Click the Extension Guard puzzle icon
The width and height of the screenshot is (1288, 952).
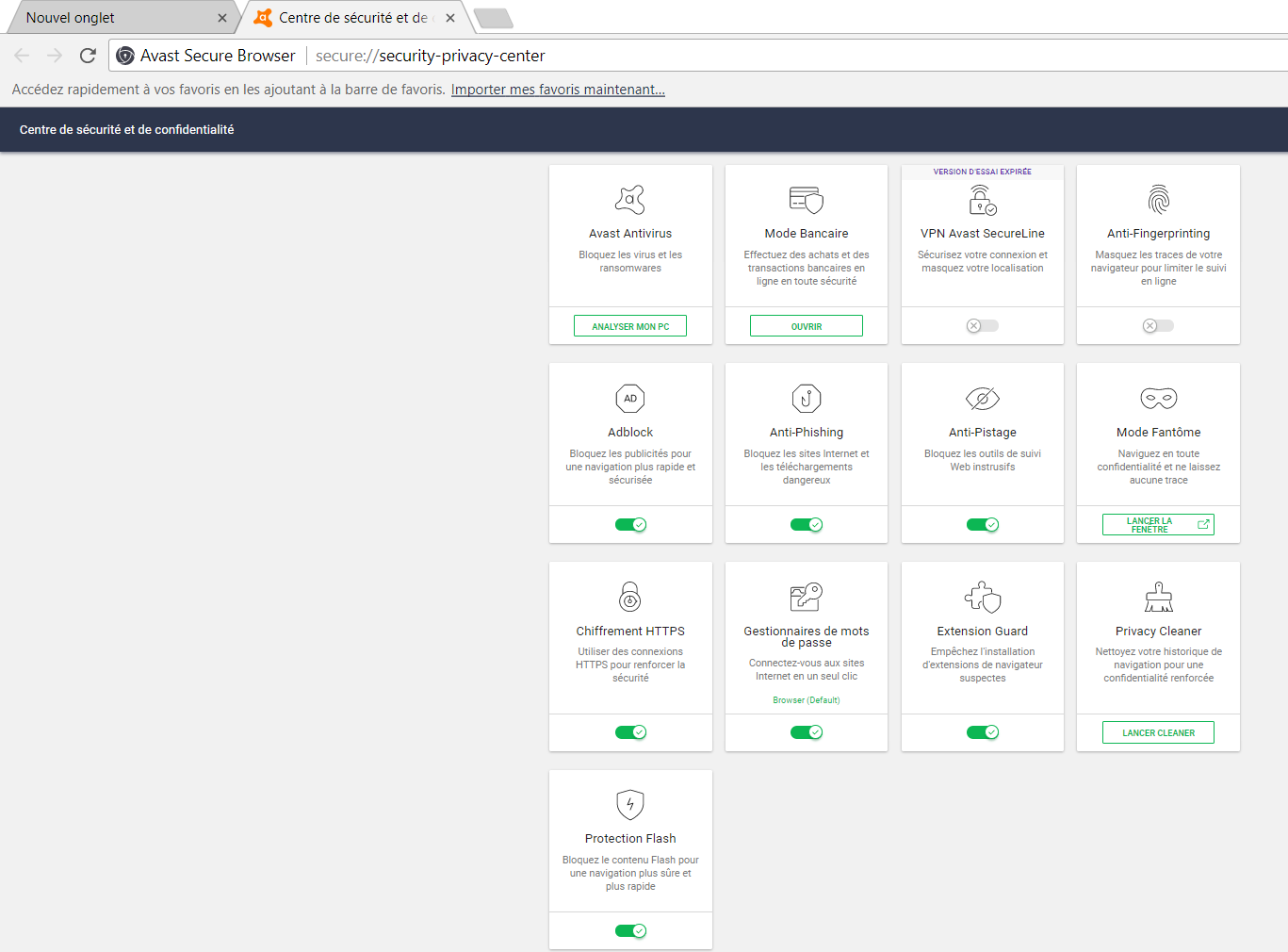982,598
